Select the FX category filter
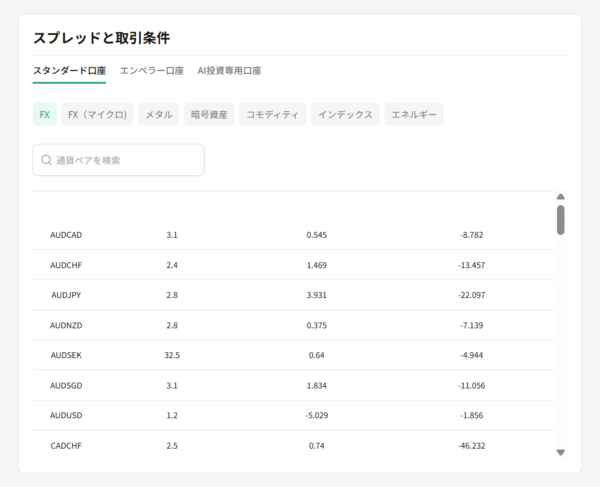 pos(45,115)
